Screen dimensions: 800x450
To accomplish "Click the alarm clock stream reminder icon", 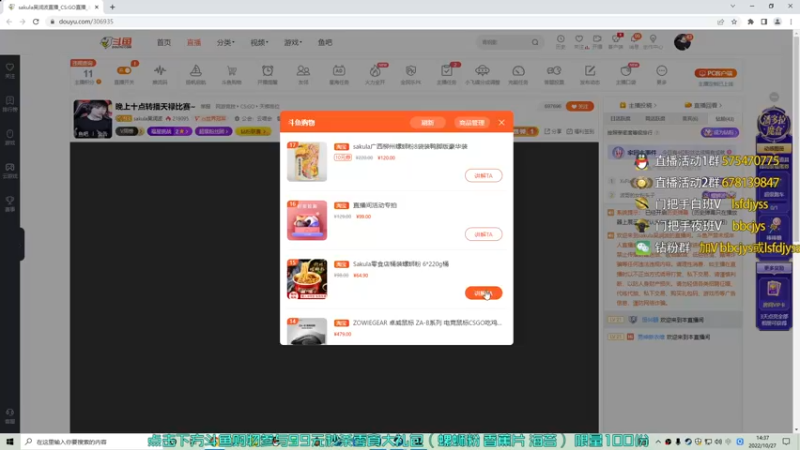I will (x=267, y=71).
